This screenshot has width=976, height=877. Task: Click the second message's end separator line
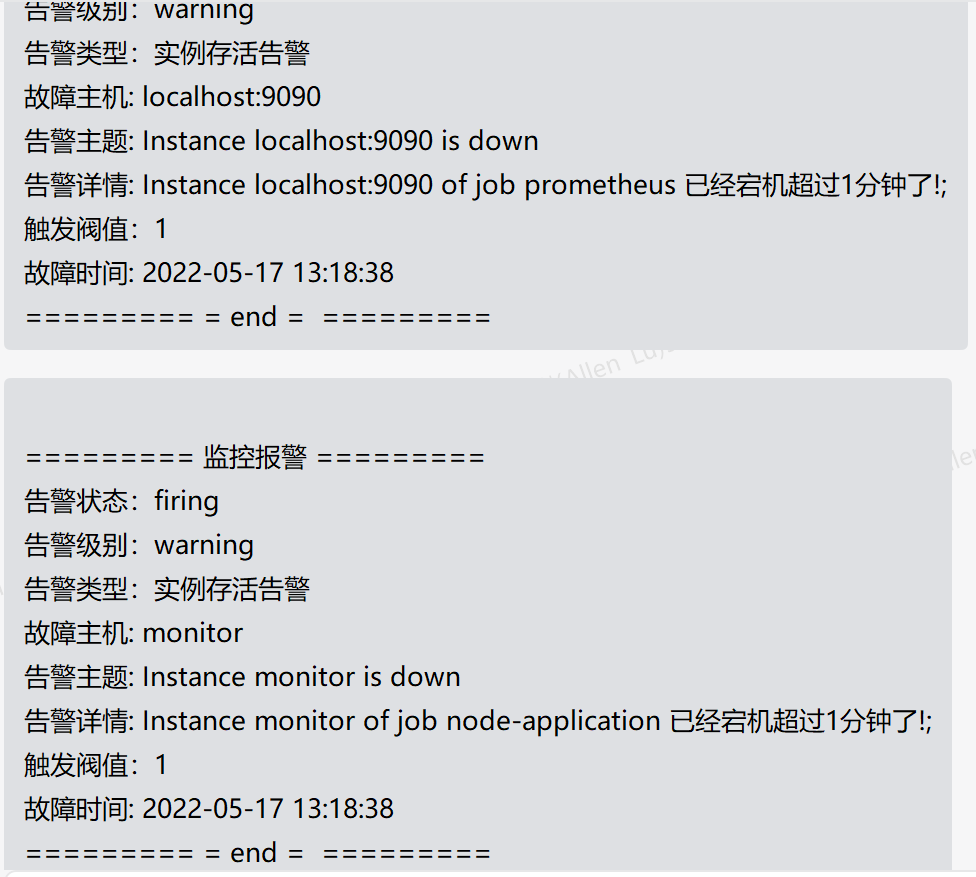tap(258, 853)
